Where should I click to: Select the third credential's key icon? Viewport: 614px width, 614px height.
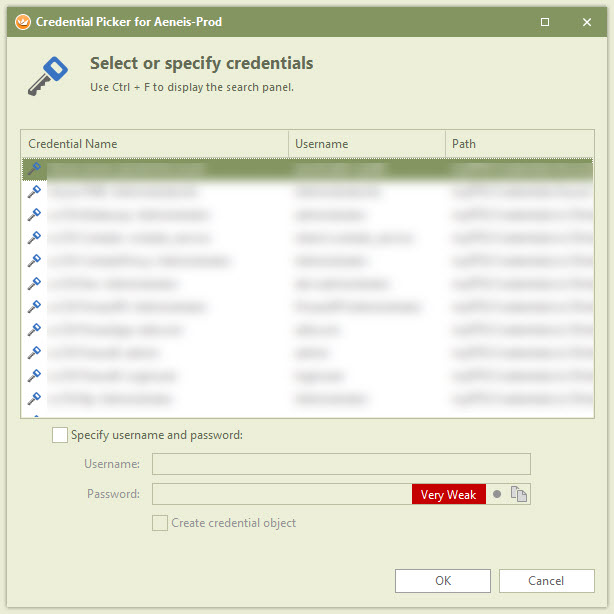[34, 215]
